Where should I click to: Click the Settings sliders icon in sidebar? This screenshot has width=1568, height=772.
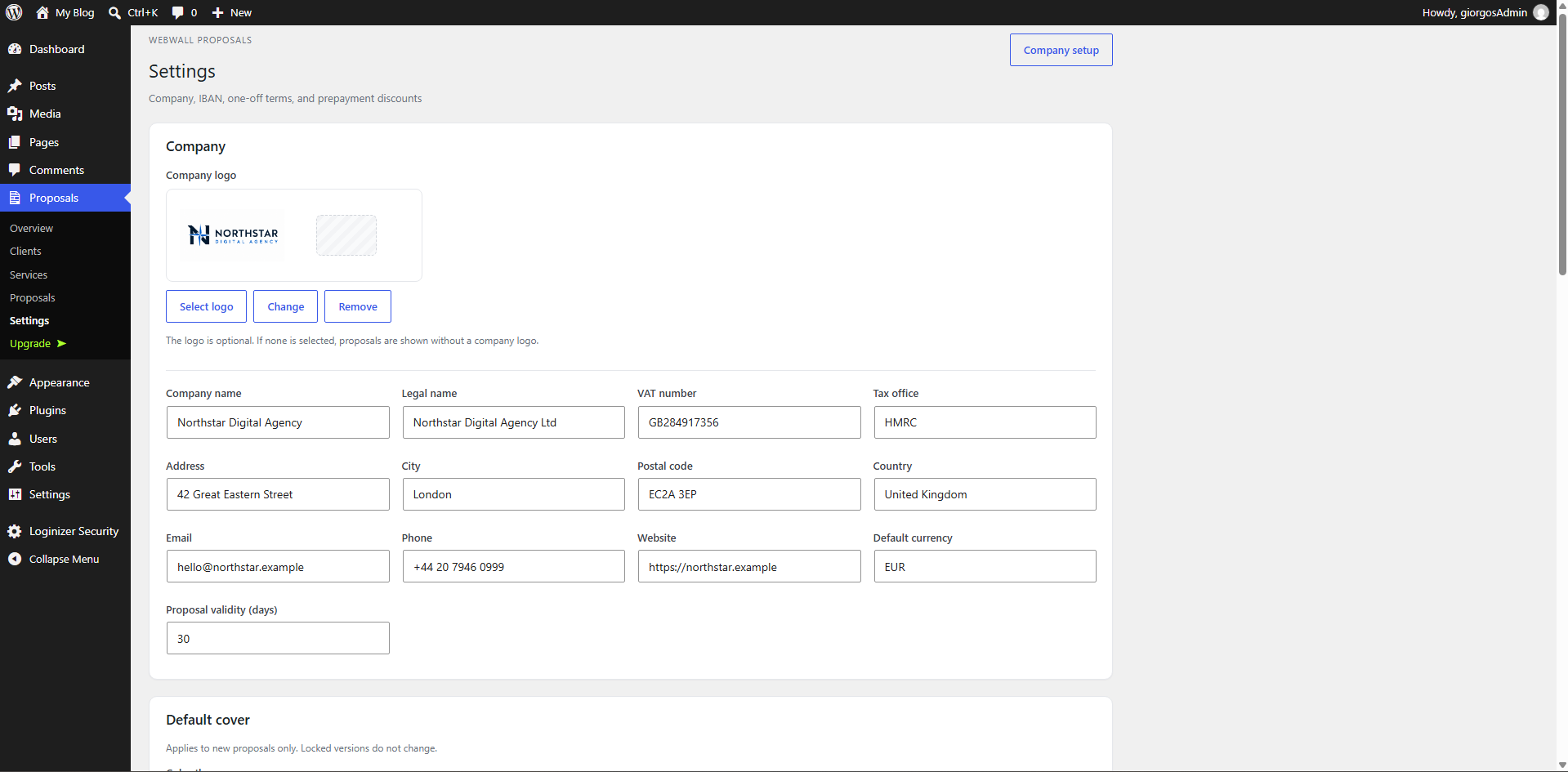click(x=15, y=494)
